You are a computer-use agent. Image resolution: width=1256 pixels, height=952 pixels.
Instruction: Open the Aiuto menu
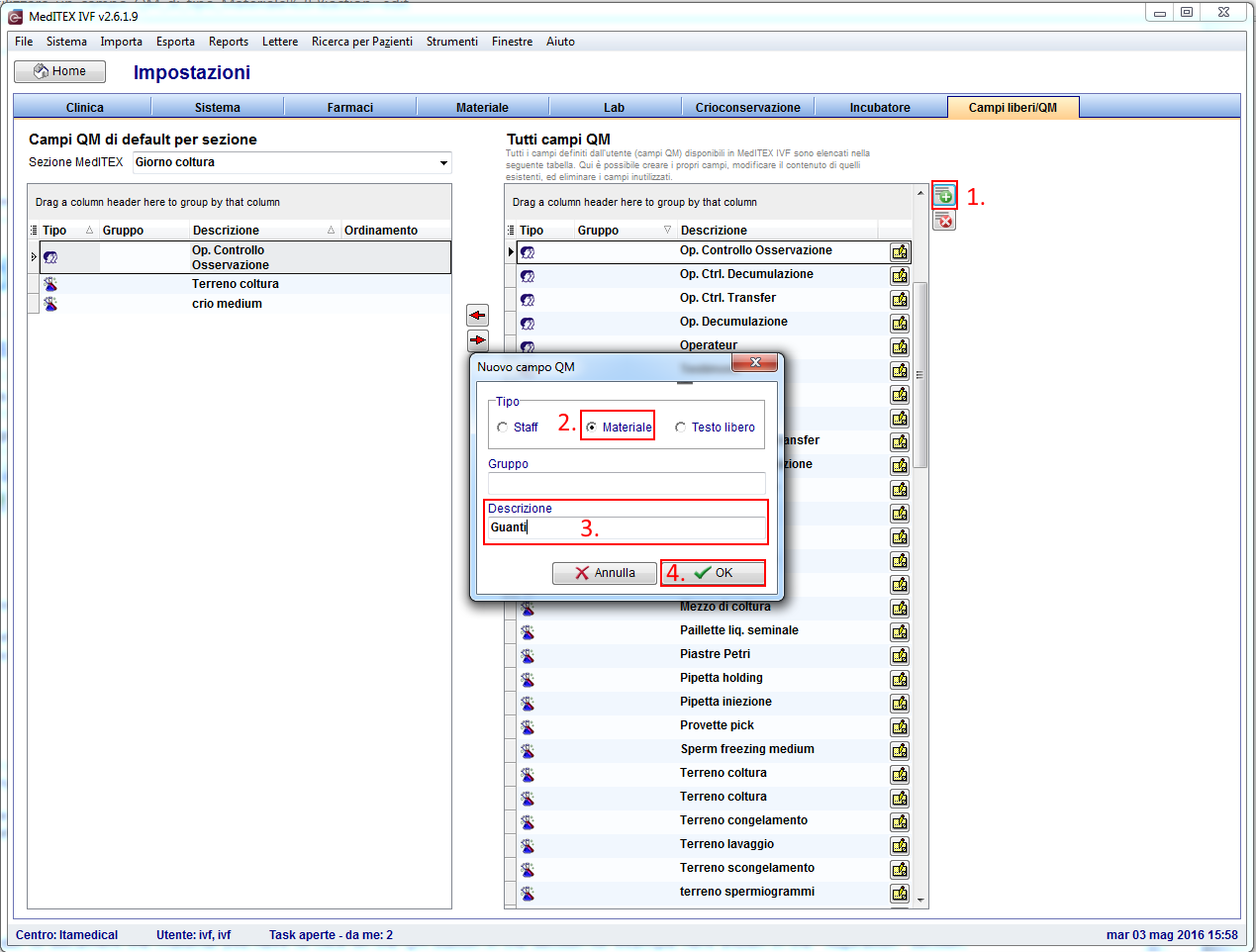[x=560, y=42]
